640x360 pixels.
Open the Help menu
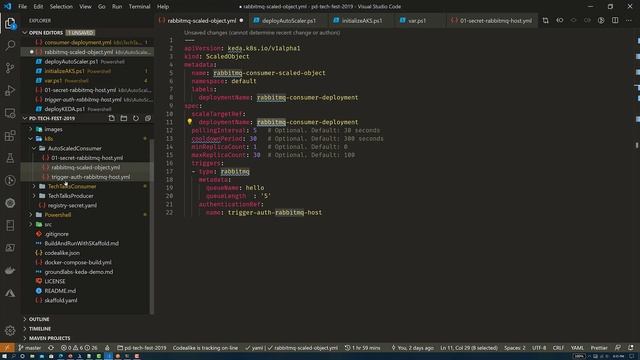pos(163,7)
